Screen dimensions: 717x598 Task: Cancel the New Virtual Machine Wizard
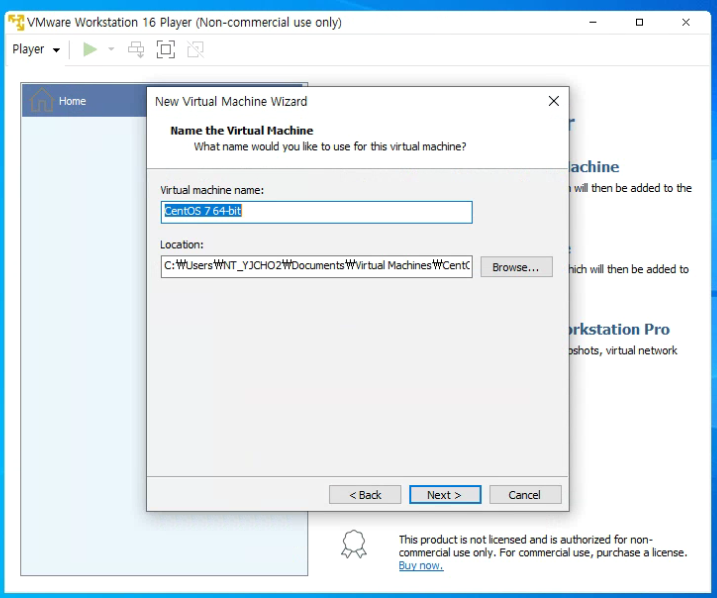click(x=525, y=495)
